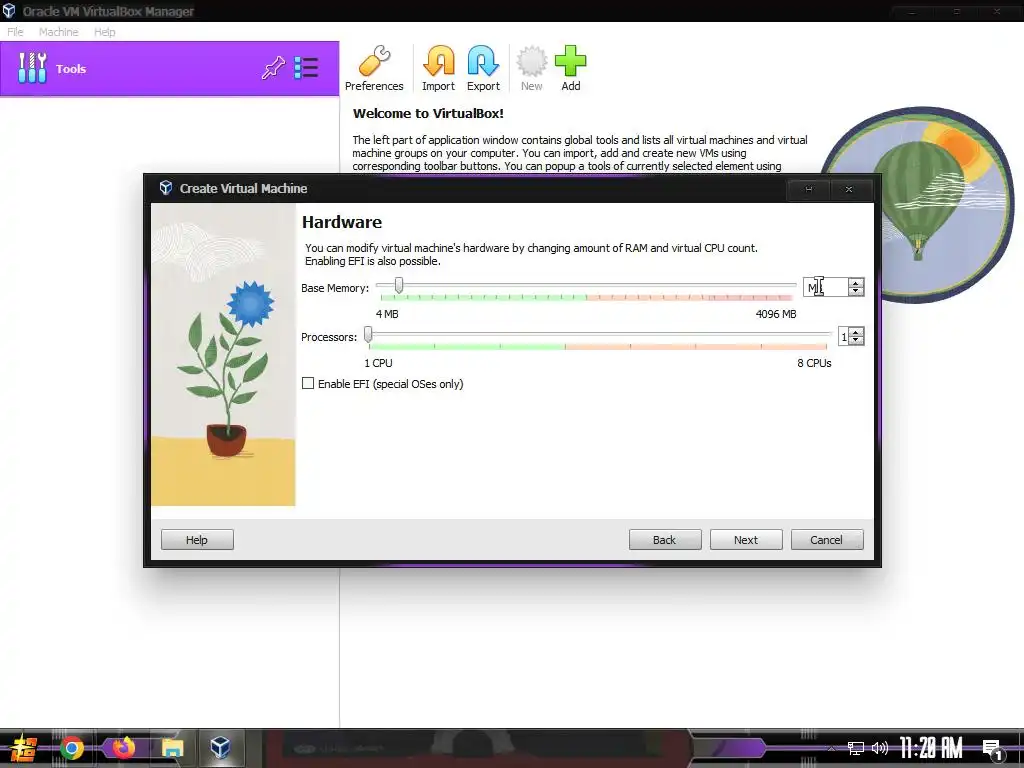Click the "Welcome to VirtualBox!" heading
1024x768 pixels.
[x=428, y=113]
